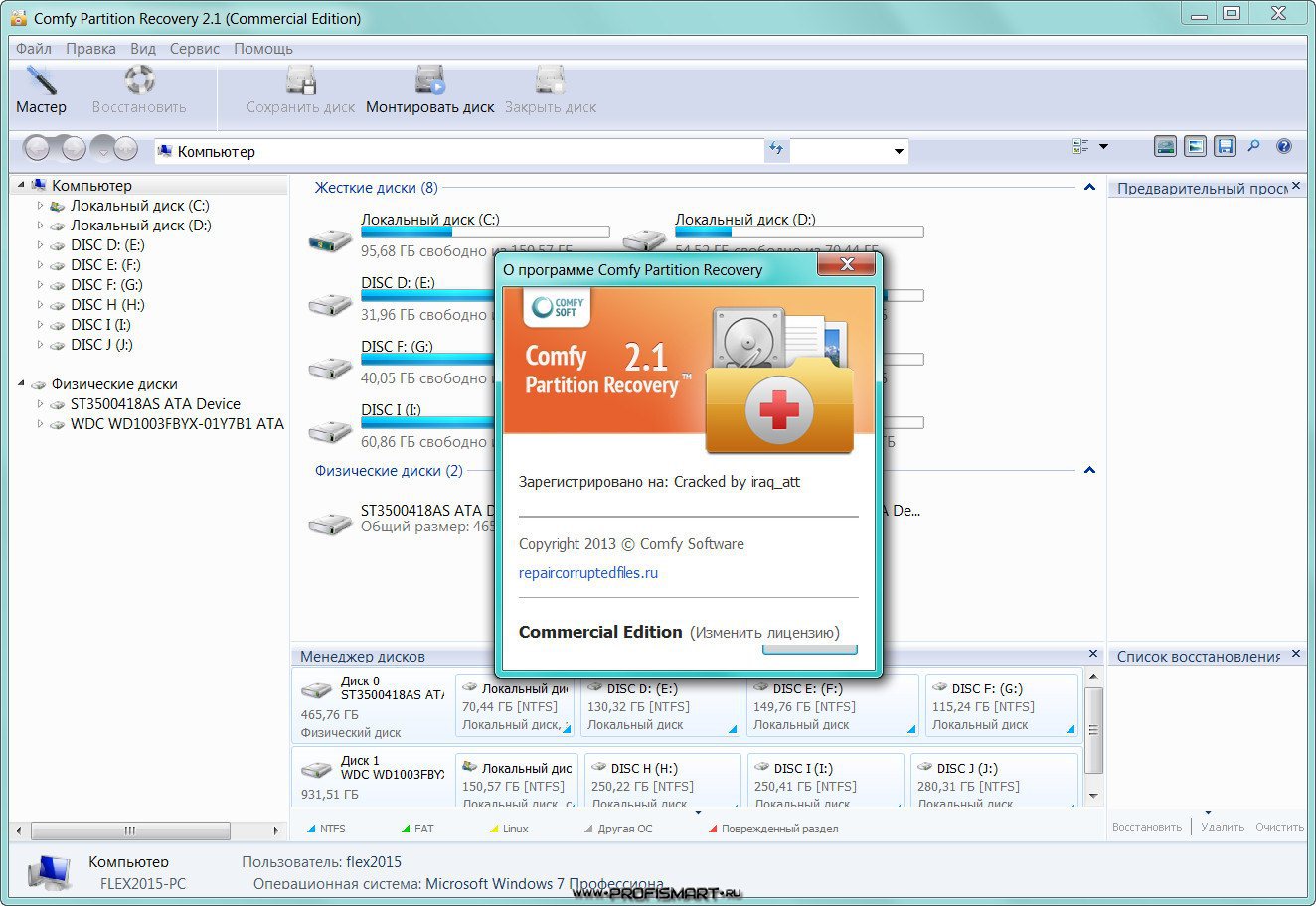Close the Предварительный просмотр panel
The image size is (1316, 906).
[1296, 186]
